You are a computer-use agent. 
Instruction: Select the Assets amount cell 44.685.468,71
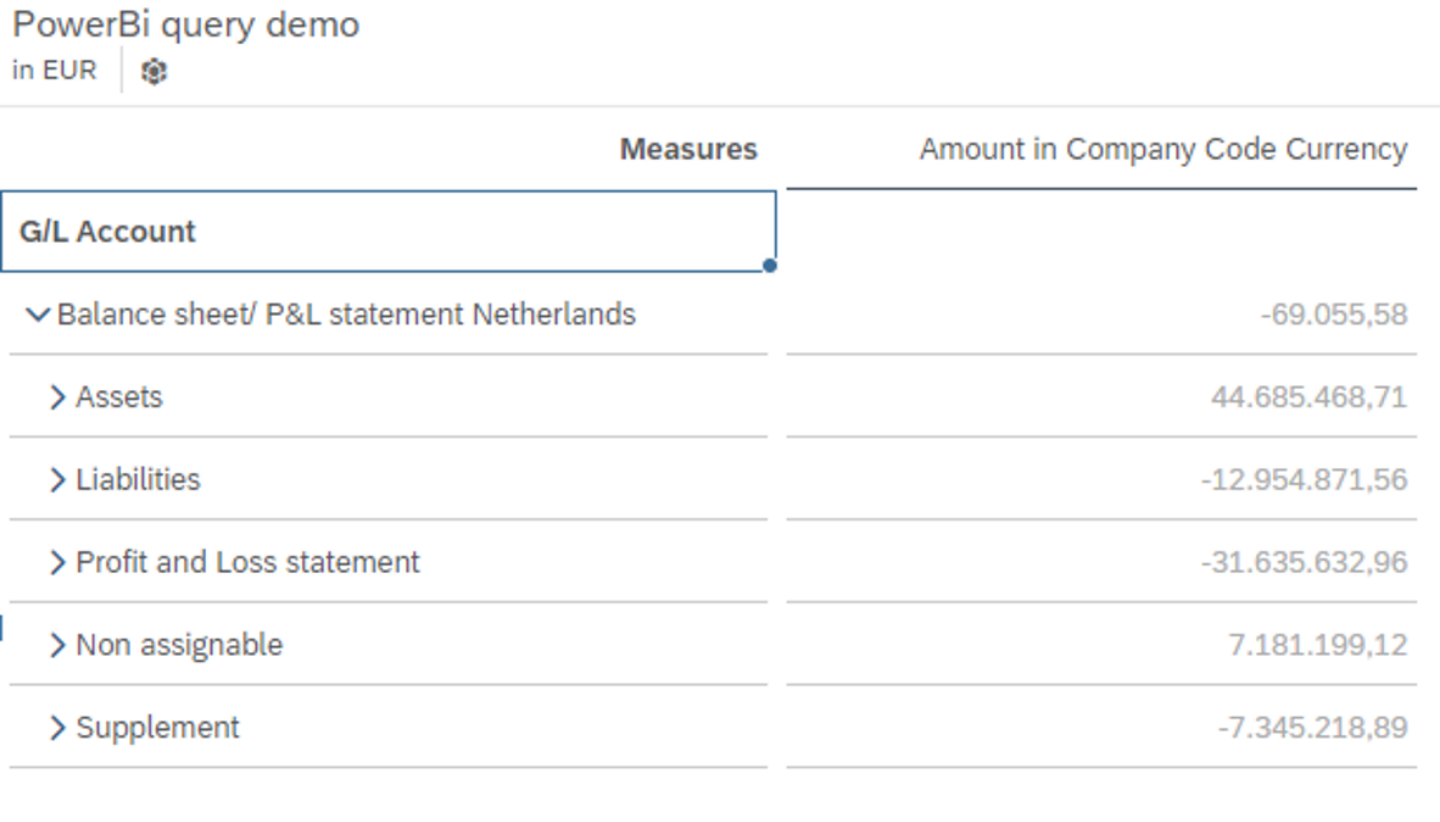pyautogui.click(x=1308, y=398)
